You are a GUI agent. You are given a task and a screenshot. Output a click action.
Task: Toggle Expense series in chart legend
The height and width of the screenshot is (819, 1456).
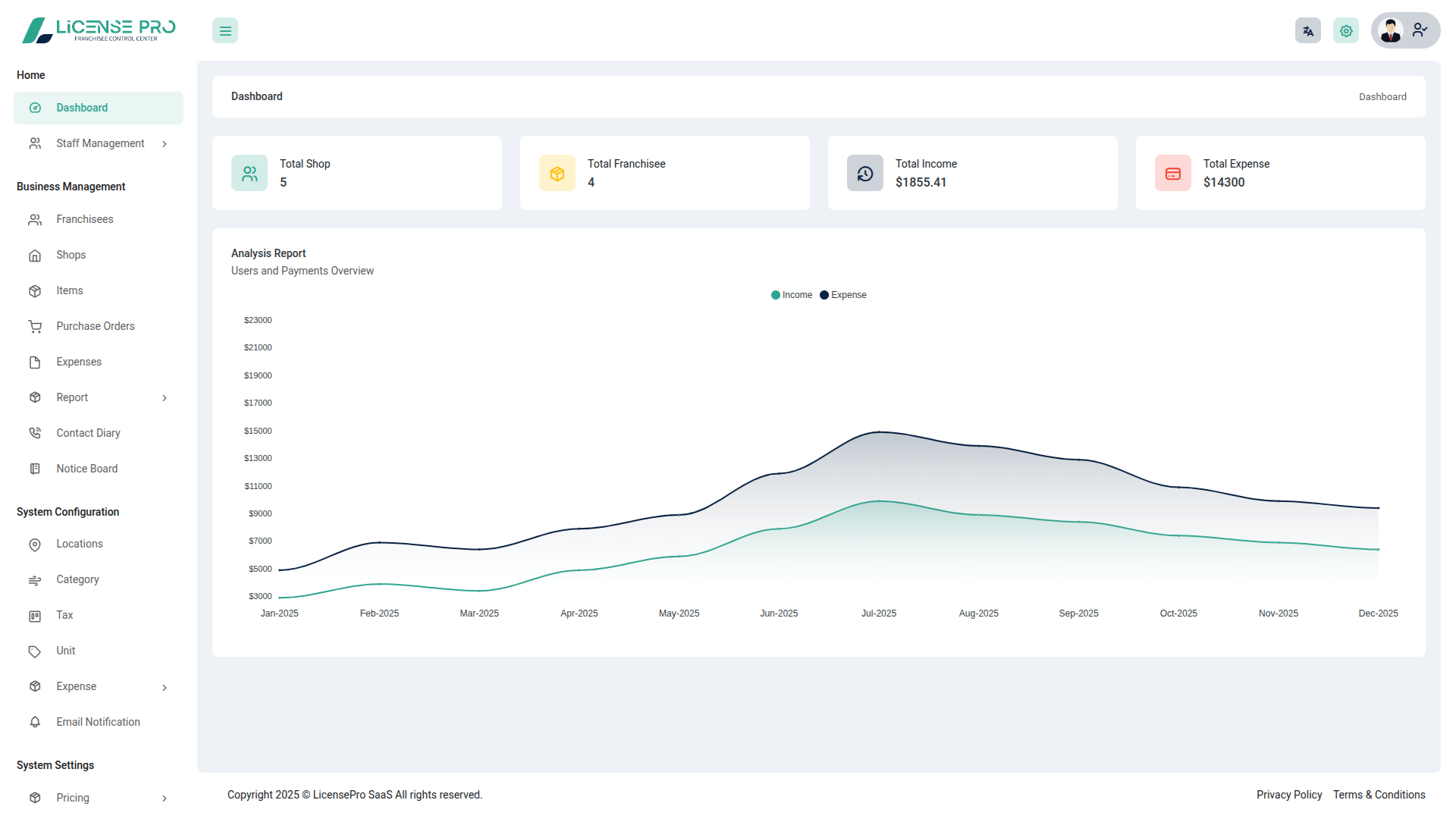843,295
